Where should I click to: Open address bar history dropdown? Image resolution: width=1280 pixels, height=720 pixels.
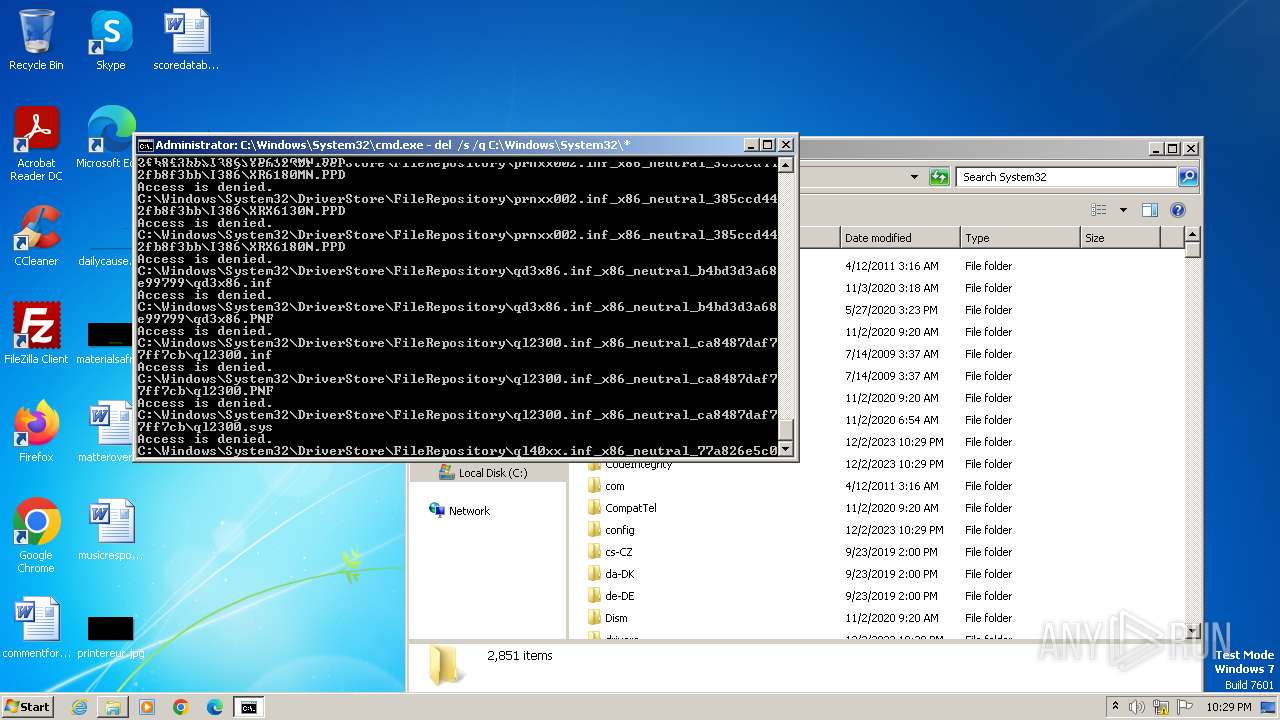(914, 177)
